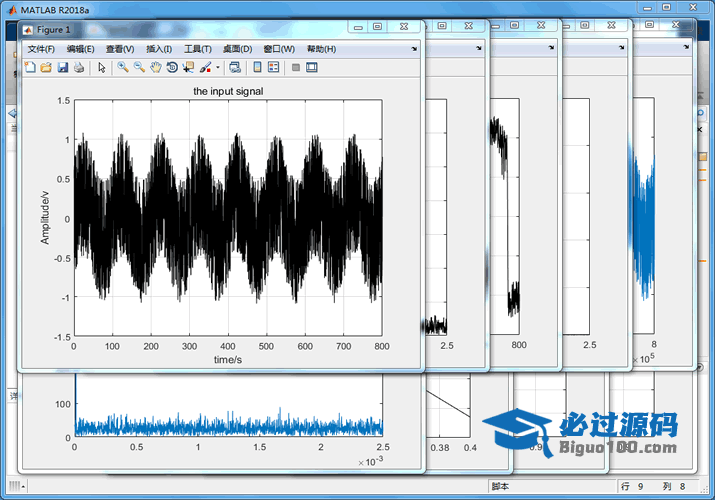Activate the Zoom In tool
The width and height of the screenshot is (715, 500).
[123, 67]
